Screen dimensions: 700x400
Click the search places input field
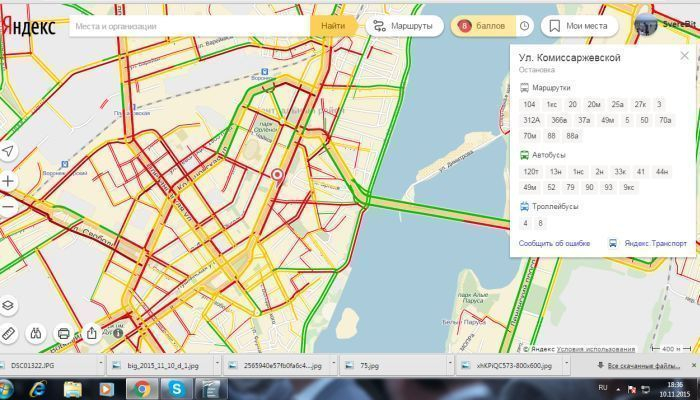[x=188, y=25]
